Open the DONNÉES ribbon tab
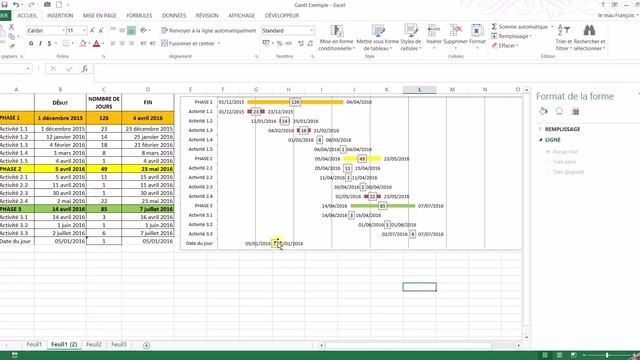The image size is (640, 360). pos(174,16)
